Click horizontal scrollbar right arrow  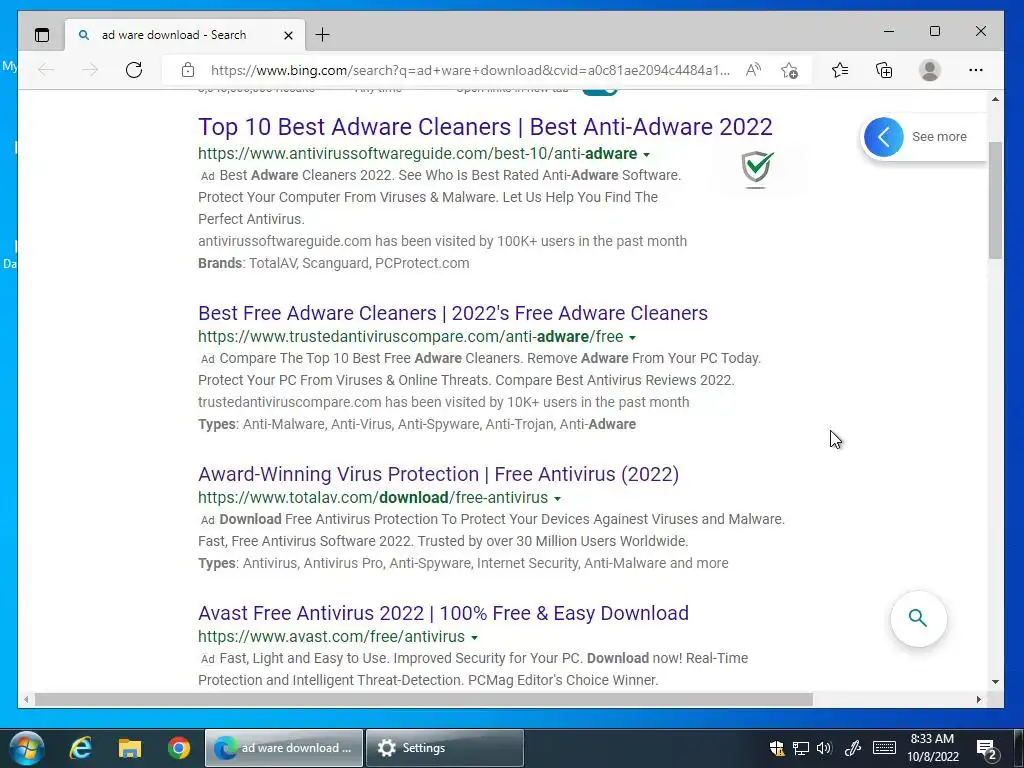tap(978, 699)
